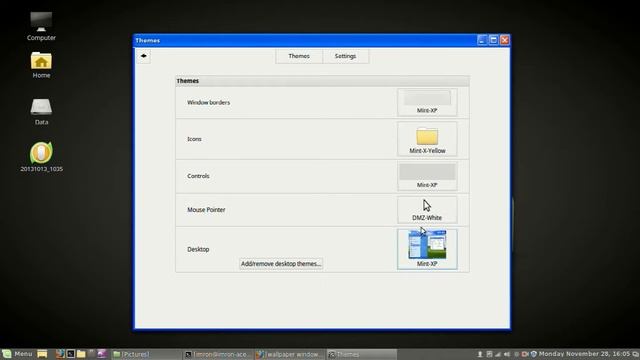Choose Icons theme Mint-X-Yellow
Screen dimensions: 640x360
point(427,139)
